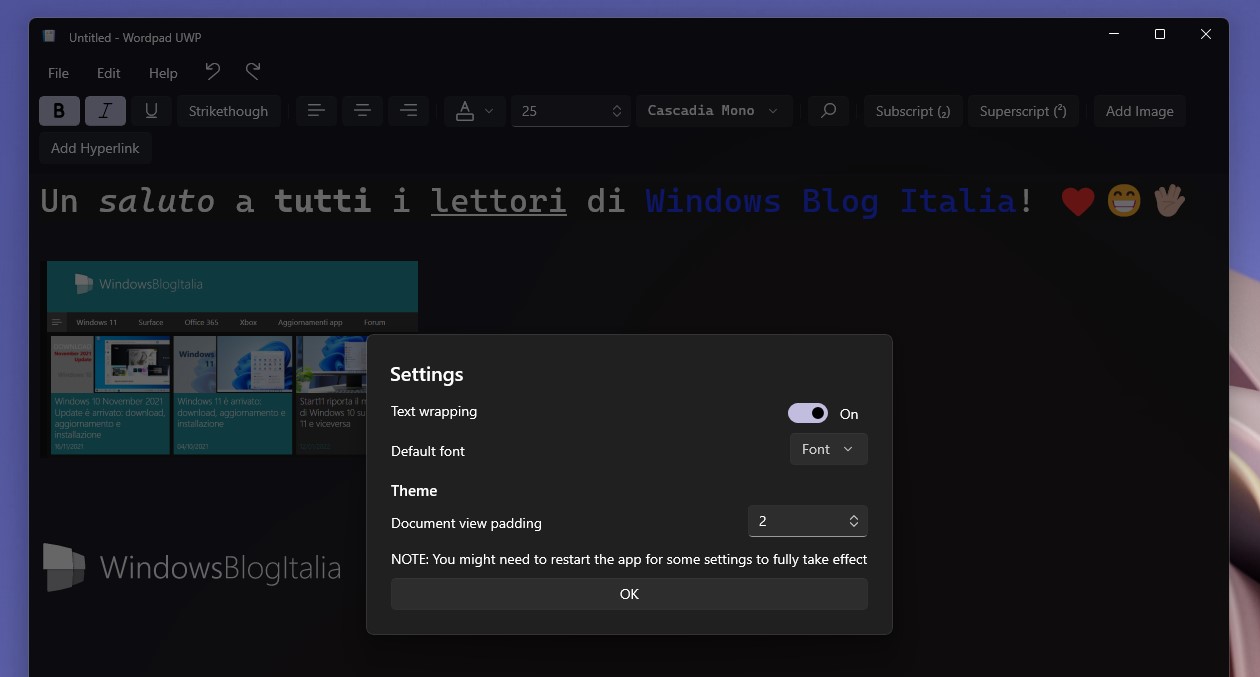Open the search tool

pyautogui.click(x=828, y=111)
